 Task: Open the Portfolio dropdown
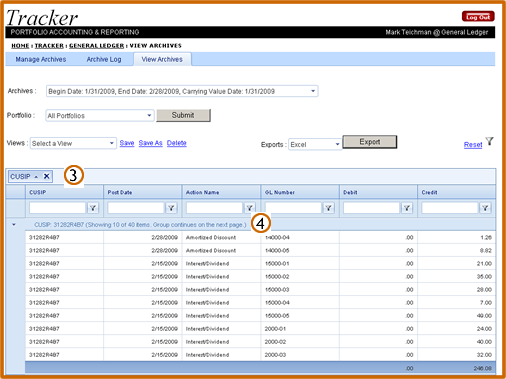click(x=149, y=115)
